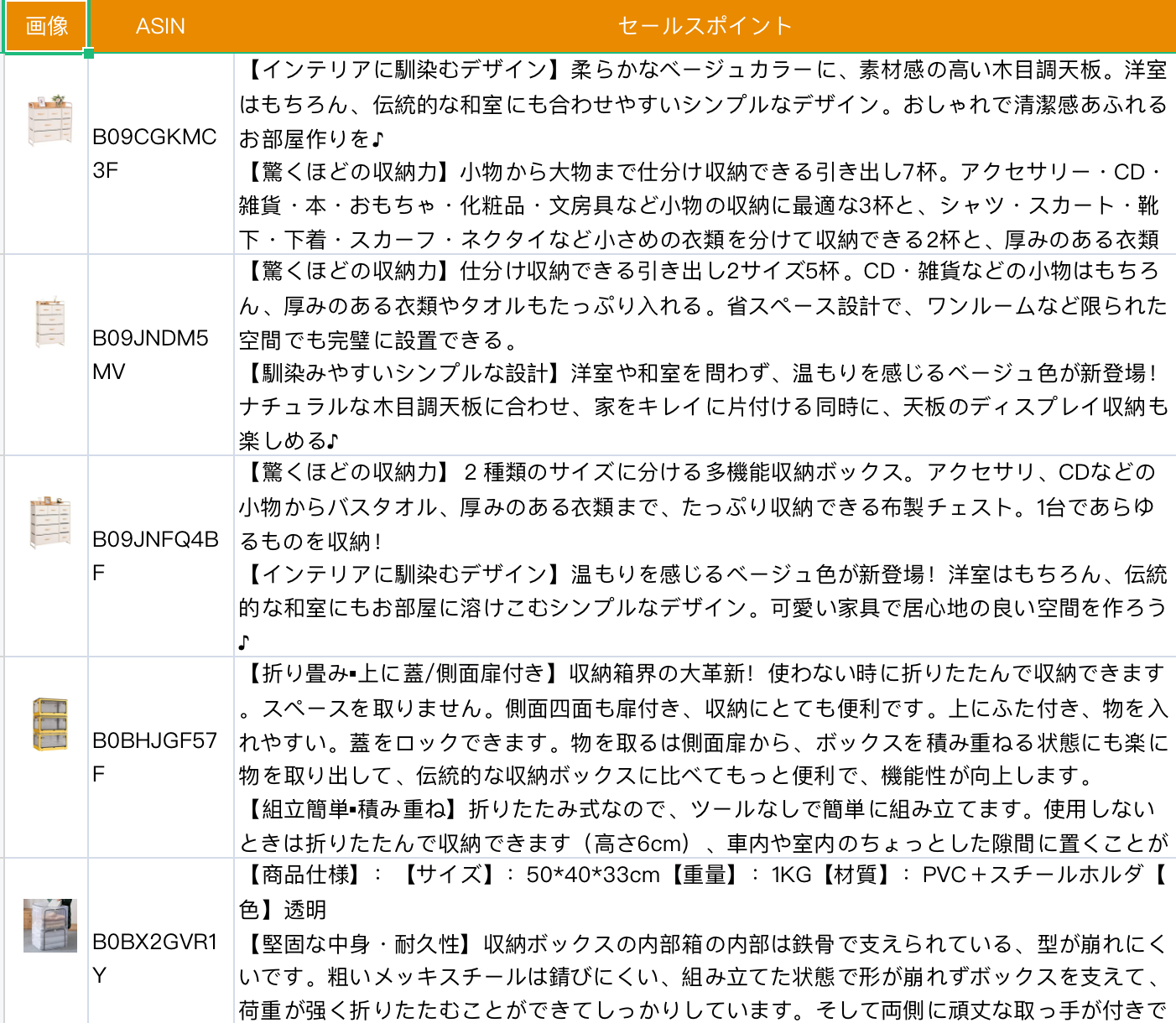Image resolution: width=1176 pixels, height=1023 pixels.
Task: Select ASIN cell B09CGKMC3F
Action: point(161,153)
